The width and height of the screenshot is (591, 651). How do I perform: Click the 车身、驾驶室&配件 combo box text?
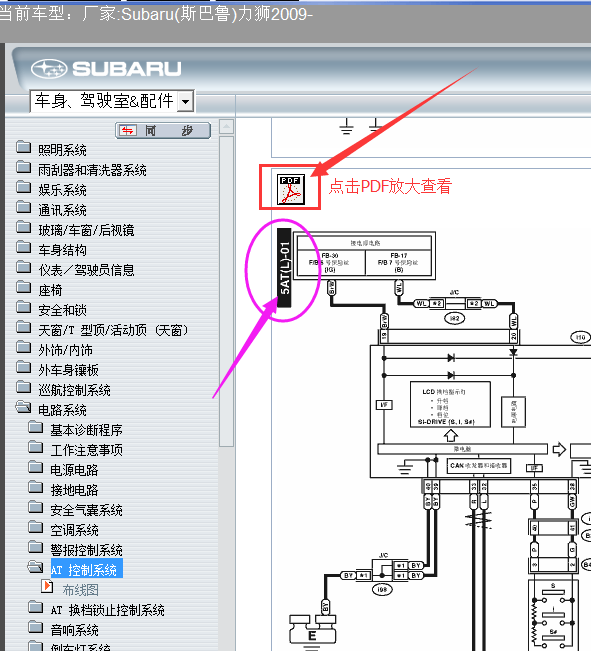pos(104,101)
